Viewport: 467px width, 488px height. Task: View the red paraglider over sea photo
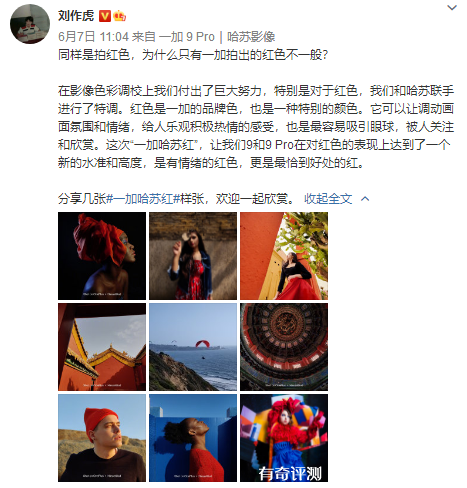click(x=193, y=347)
